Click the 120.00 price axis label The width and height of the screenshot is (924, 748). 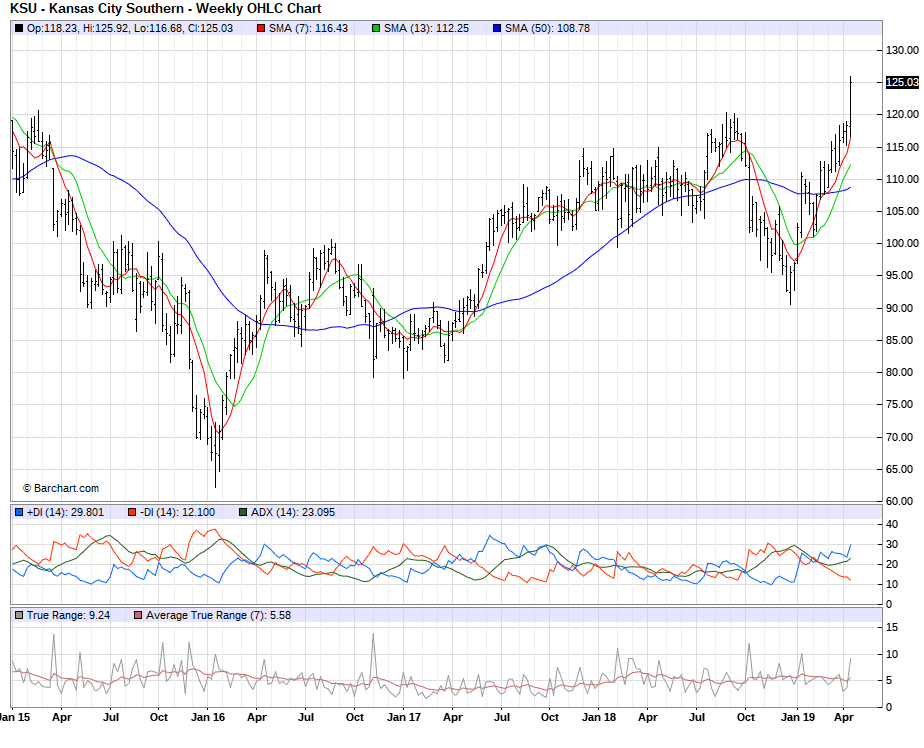click(x=902, y=114)
